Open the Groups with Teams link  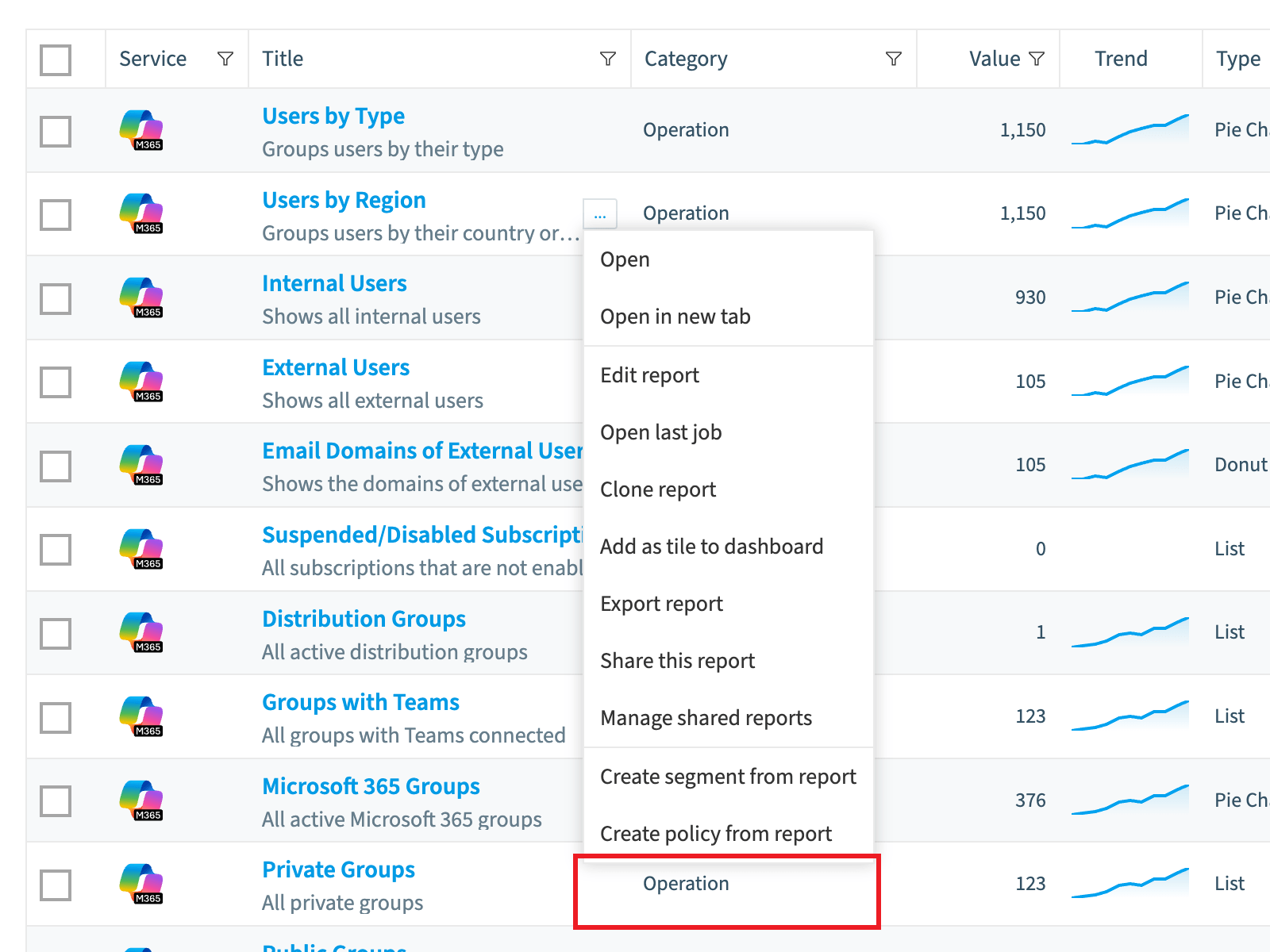click(x=361, y=703)
